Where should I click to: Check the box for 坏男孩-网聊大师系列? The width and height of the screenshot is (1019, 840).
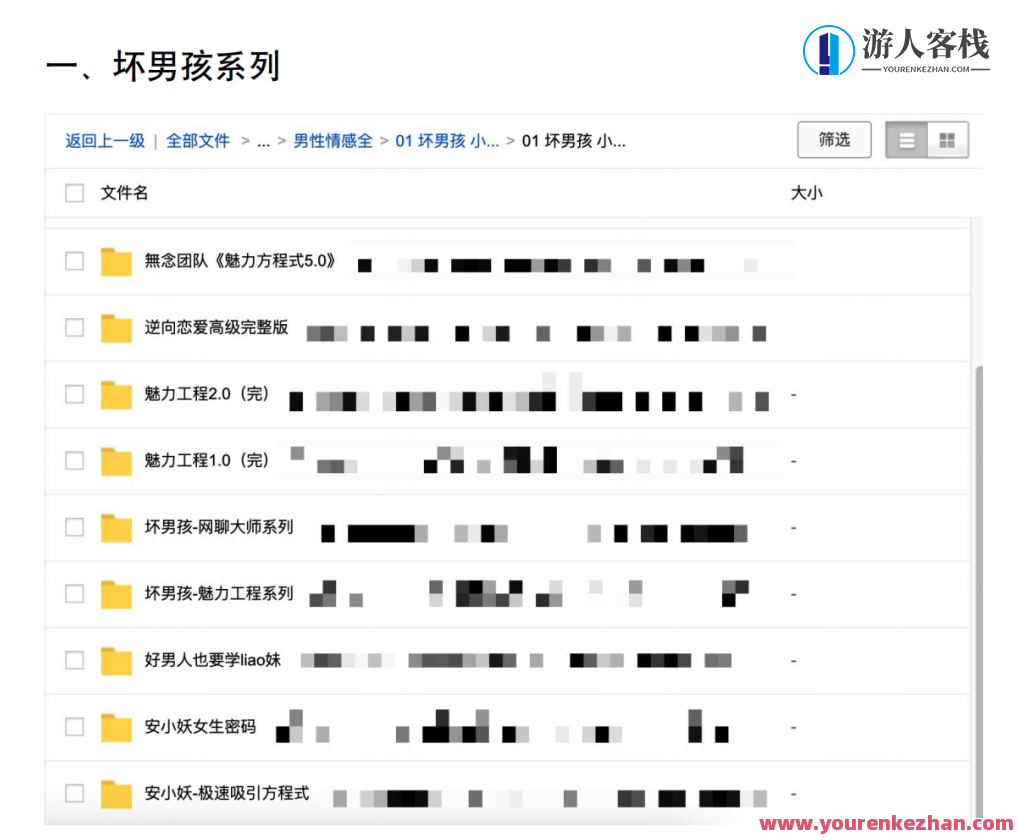coord(75,527)
